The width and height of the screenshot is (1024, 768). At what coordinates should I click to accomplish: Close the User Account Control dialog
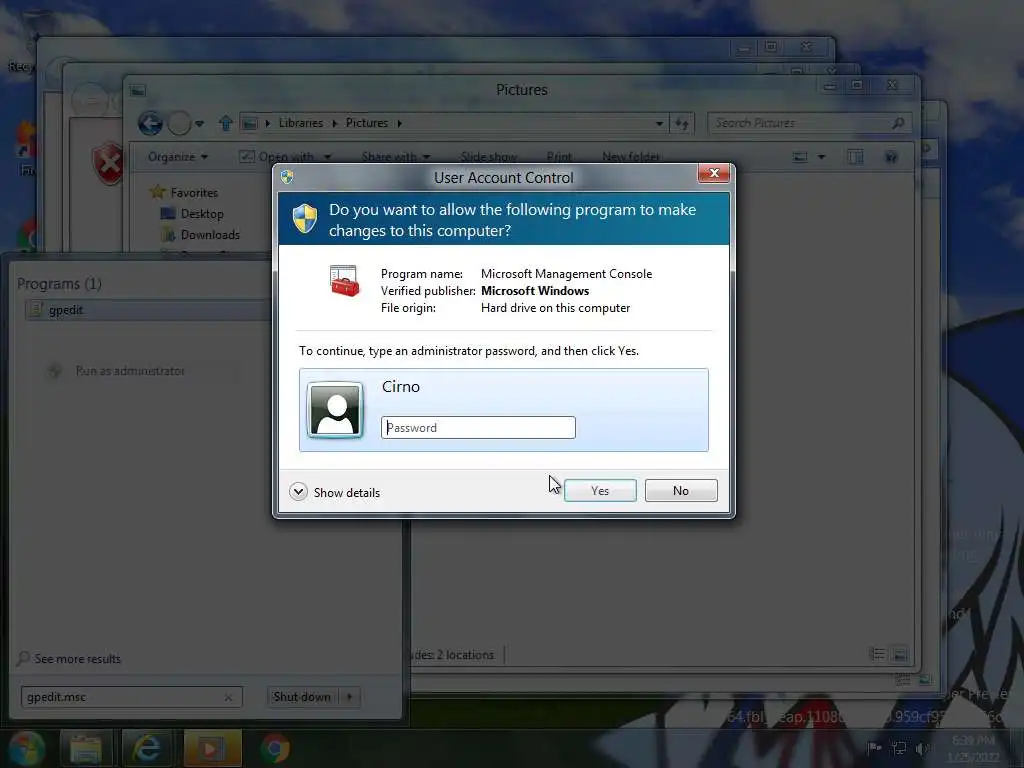pos(713,173)
